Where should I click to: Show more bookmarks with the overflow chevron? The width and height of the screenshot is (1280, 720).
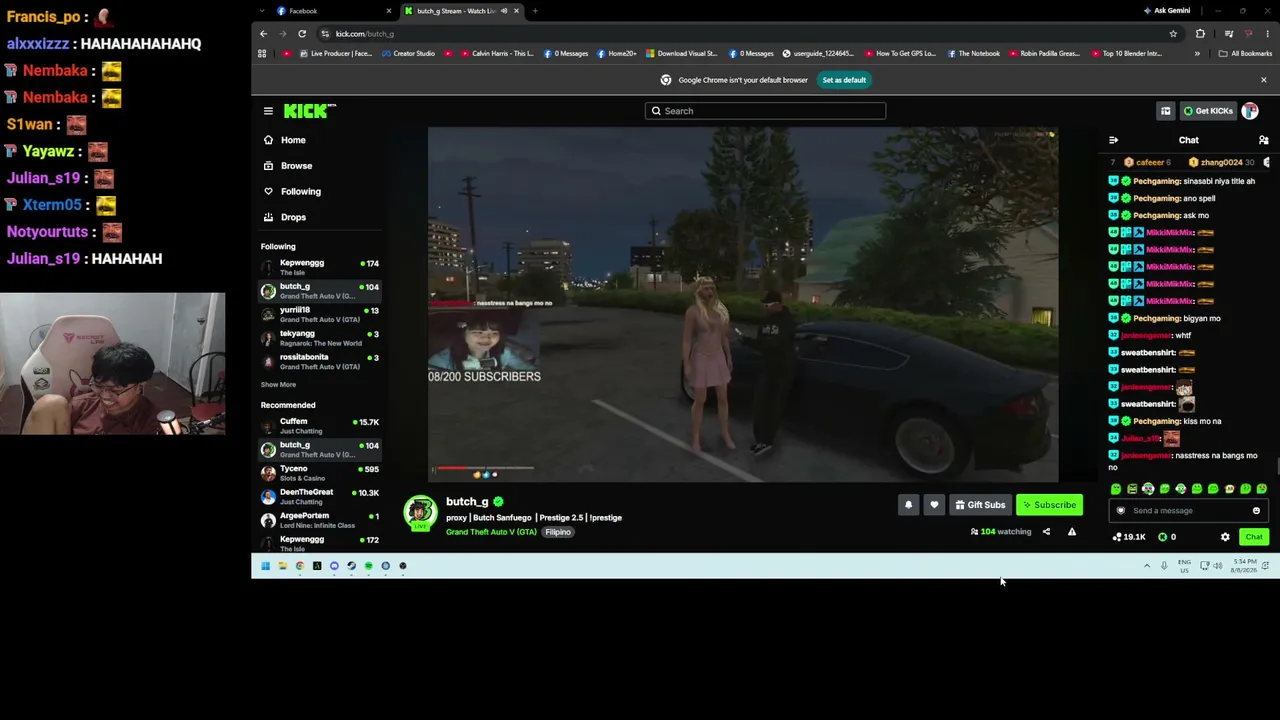click(1197, 54)
